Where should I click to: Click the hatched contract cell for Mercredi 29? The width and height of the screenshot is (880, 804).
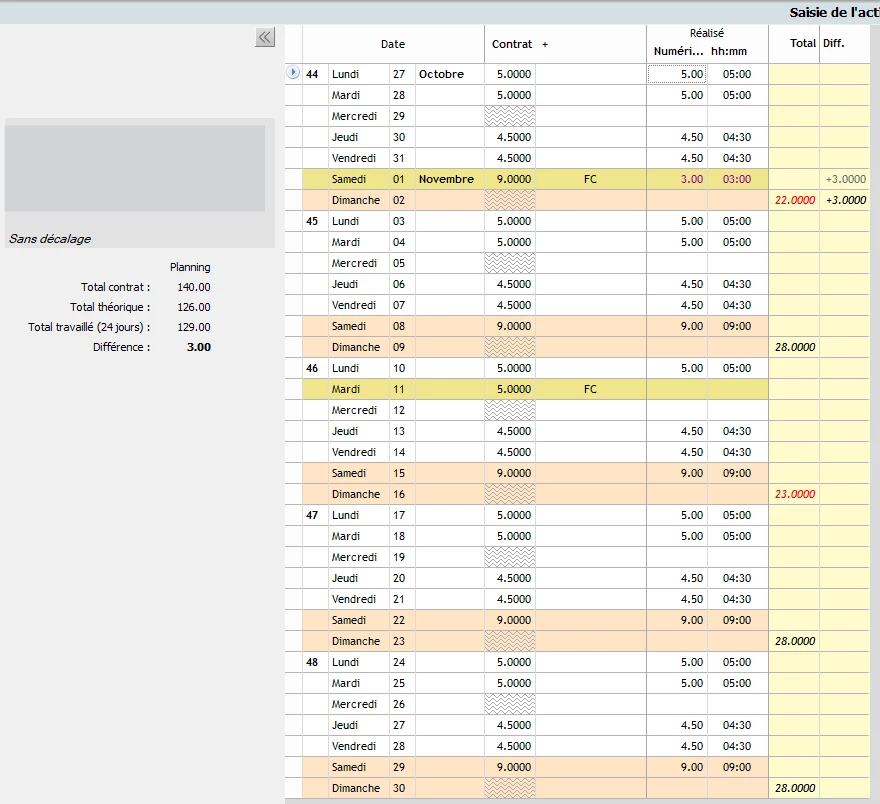click(510, 116)
